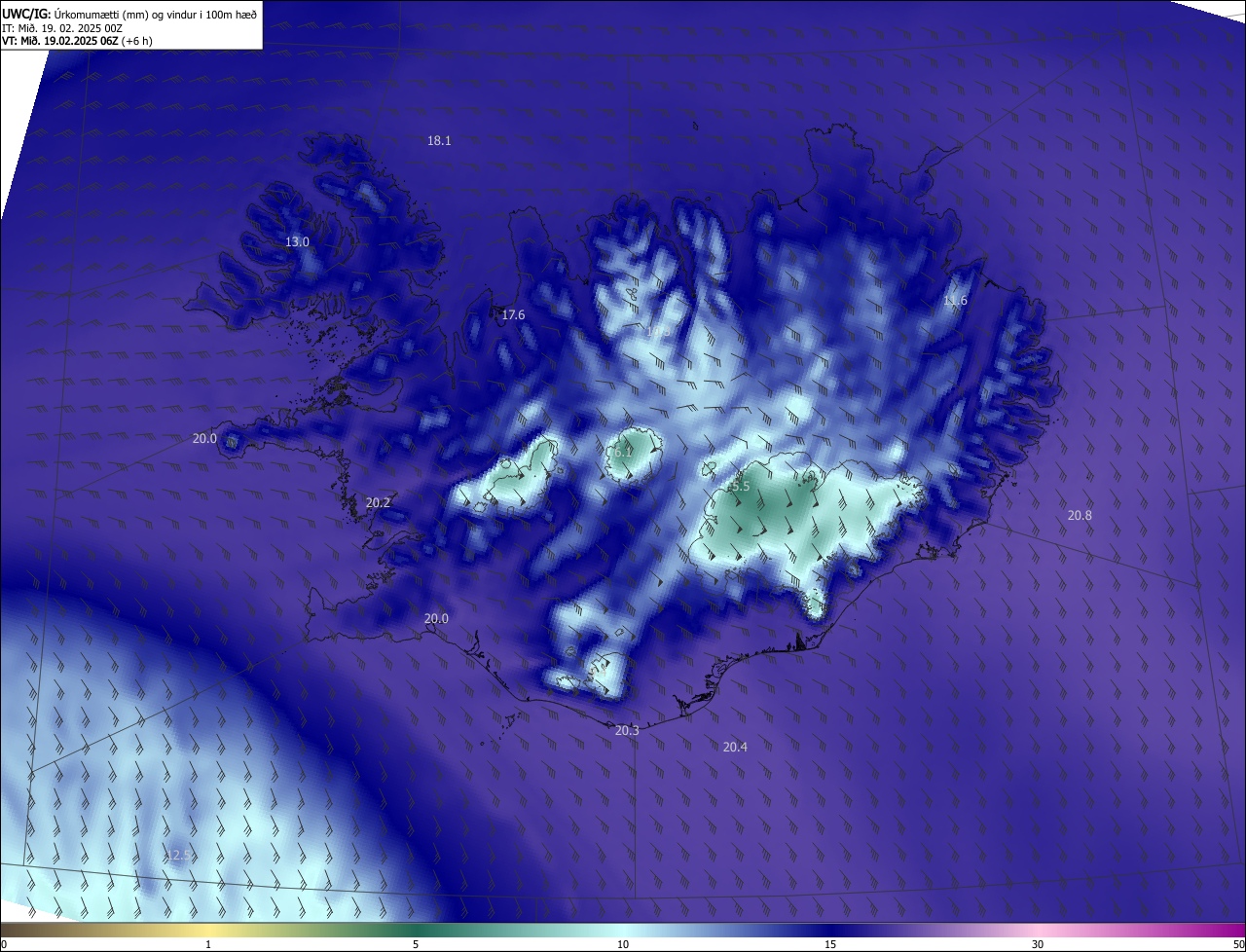Click the 10 tick on the color scale
Image resolution: width=1246 pixels, height=952 pixels.
pos(623,944)
